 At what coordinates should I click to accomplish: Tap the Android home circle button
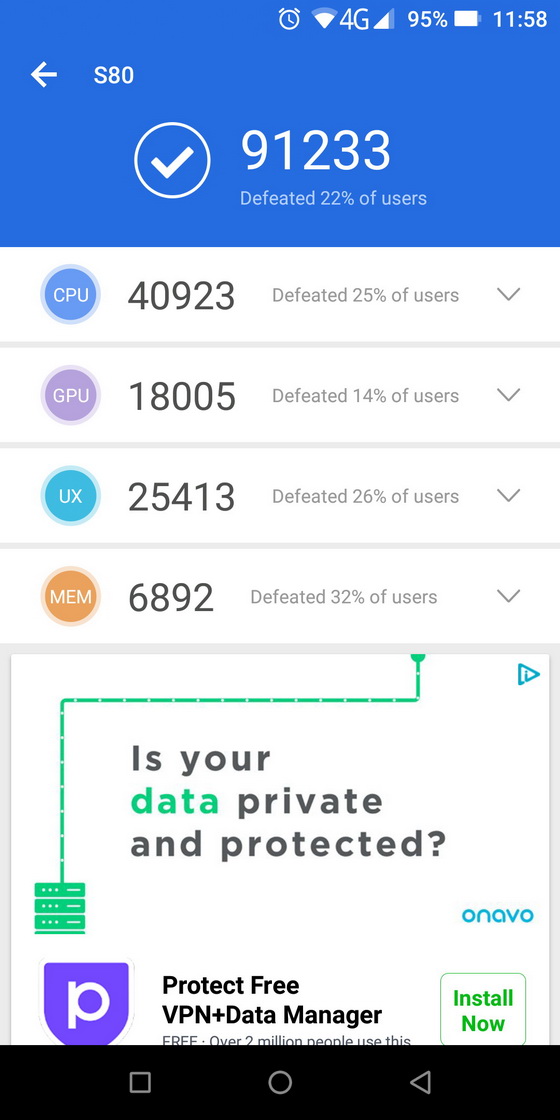coord(280,1082)
